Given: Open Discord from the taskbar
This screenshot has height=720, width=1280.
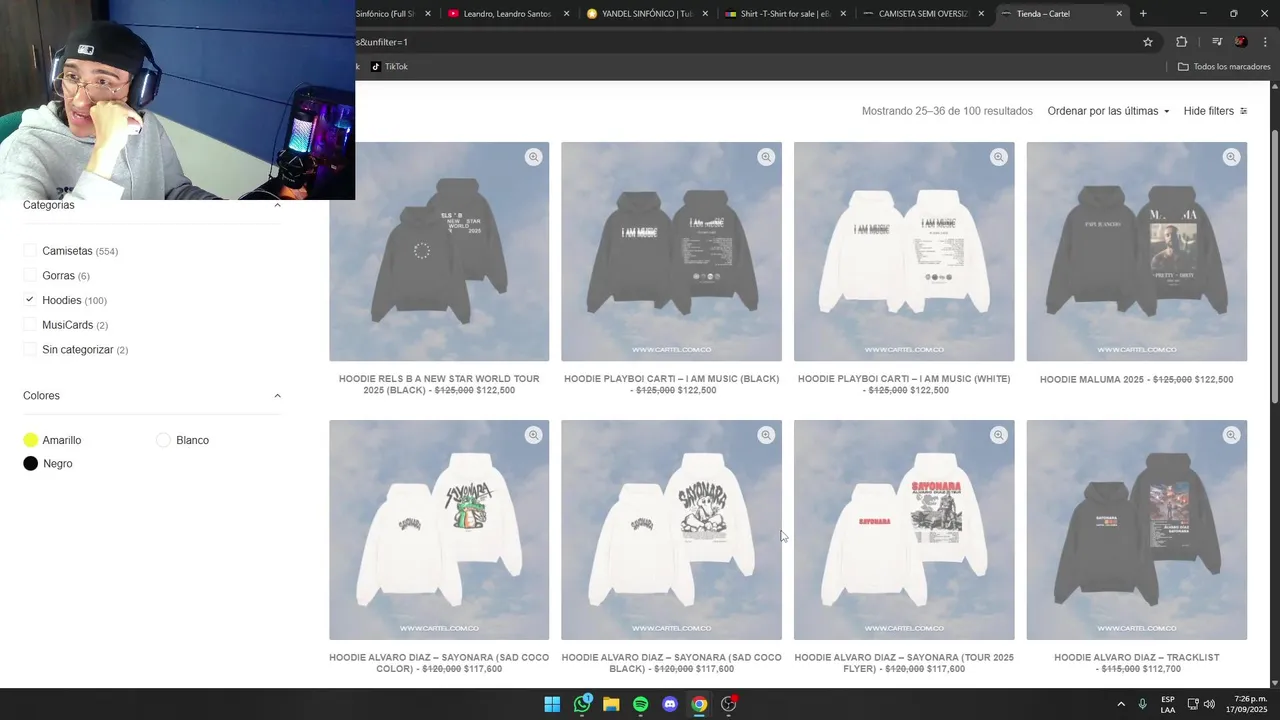Looking at the screenshot, I should coord(670,704).
